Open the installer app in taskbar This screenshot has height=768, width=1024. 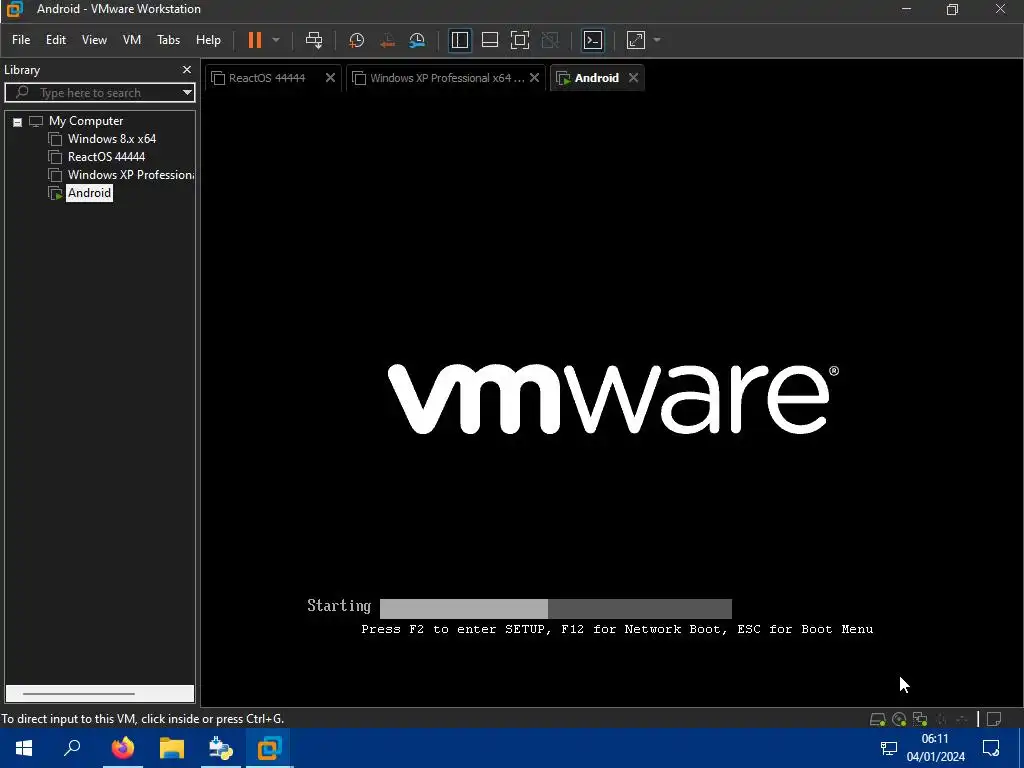221,748
